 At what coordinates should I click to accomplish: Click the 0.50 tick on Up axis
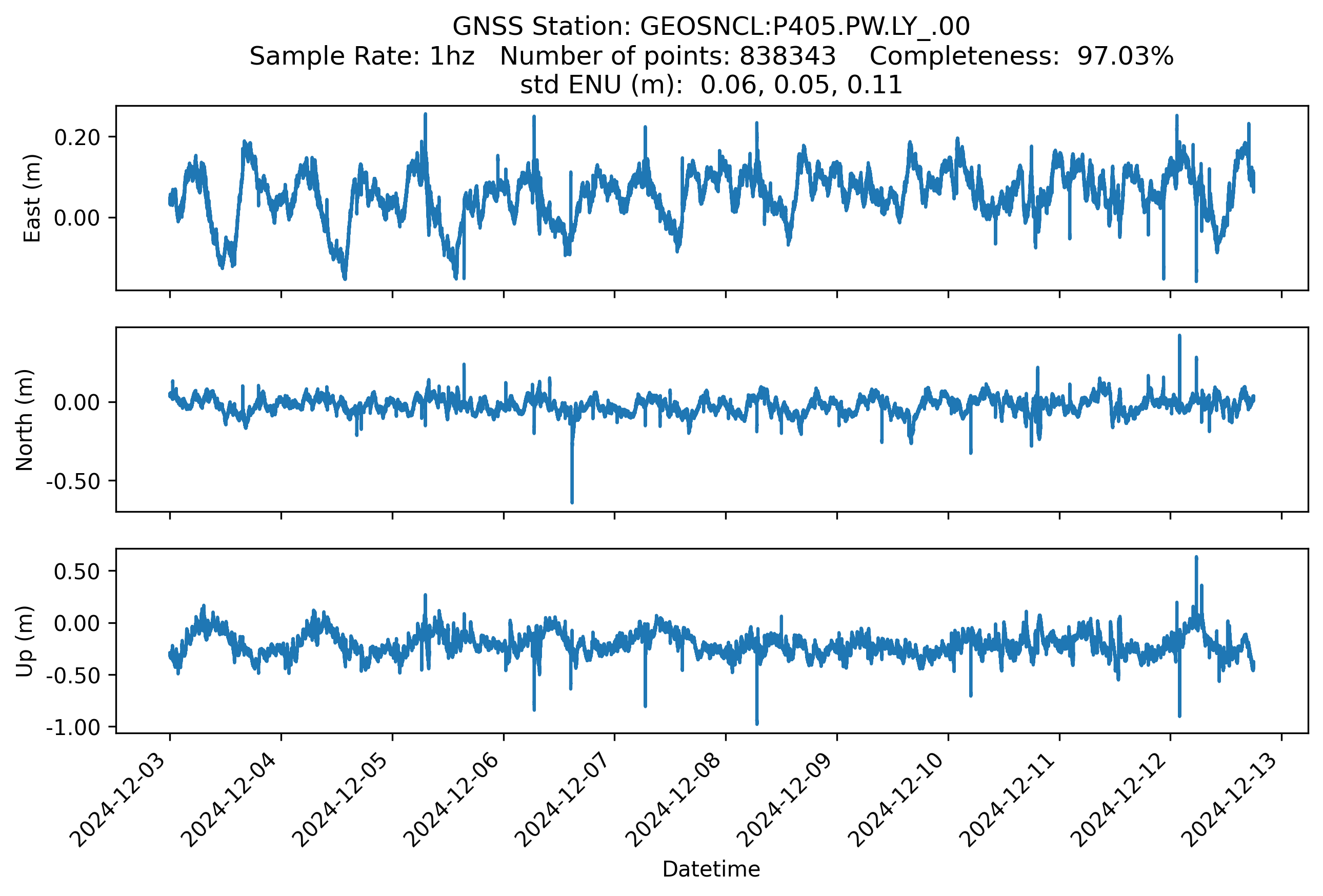(x=77, y=572)
